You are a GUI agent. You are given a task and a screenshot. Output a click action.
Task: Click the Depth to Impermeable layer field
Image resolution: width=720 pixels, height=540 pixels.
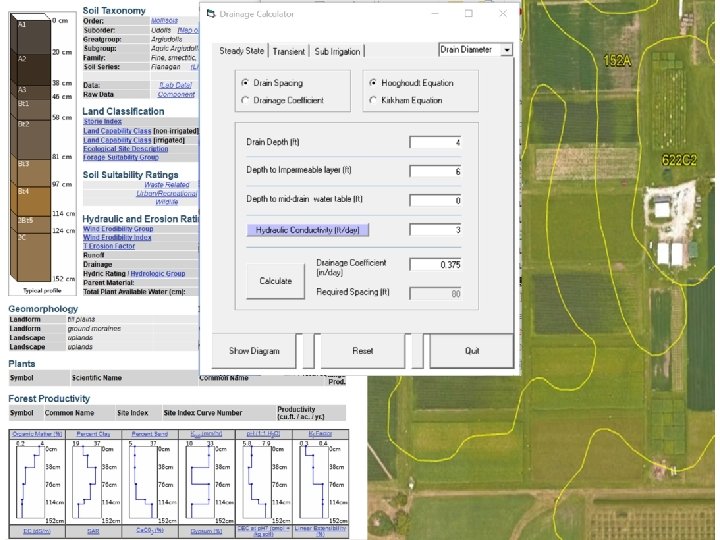(x=436, y=171)
